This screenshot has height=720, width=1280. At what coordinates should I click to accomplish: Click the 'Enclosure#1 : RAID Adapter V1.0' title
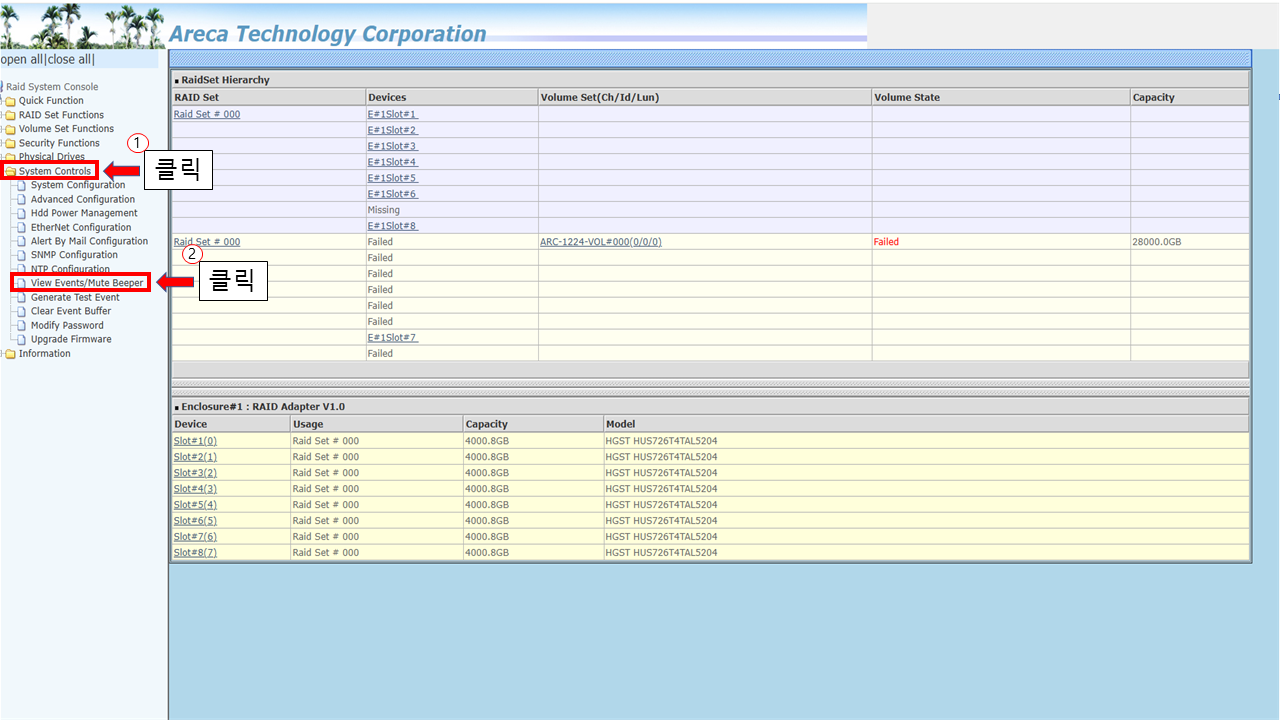tap(263, 407)
